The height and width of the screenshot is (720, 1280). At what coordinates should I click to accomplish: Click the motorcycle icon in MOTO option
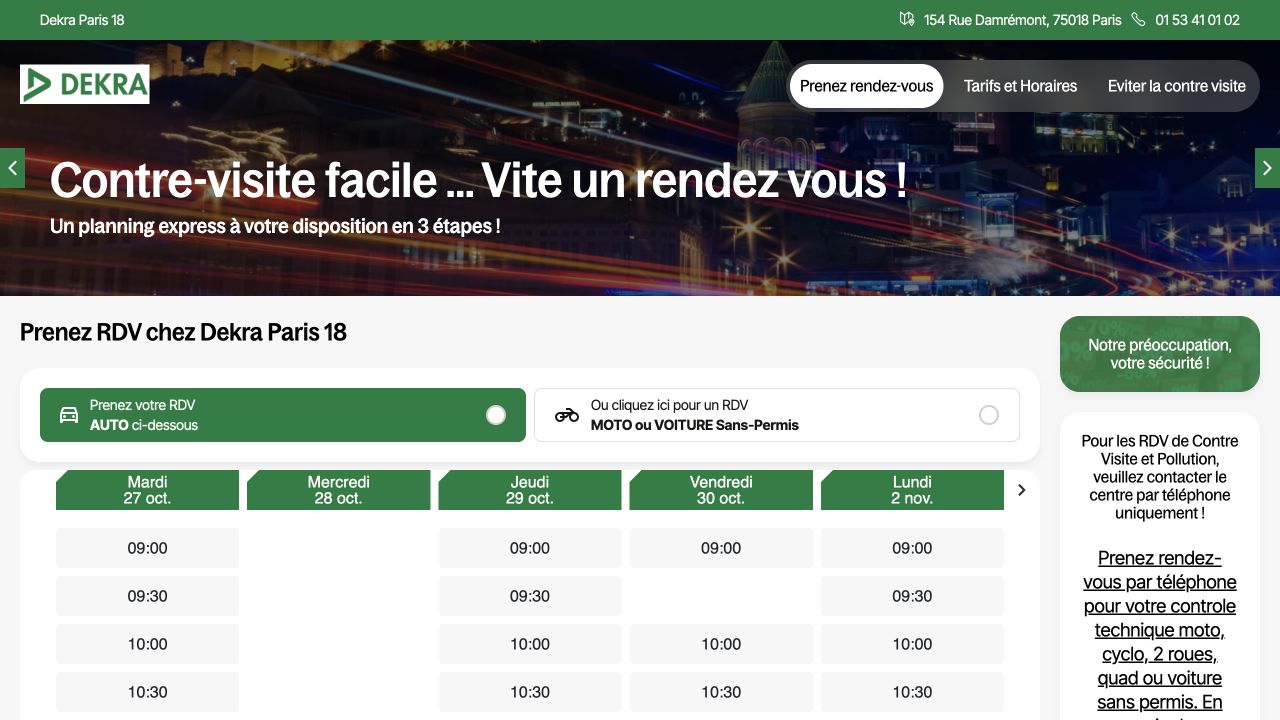click(567, 415)
